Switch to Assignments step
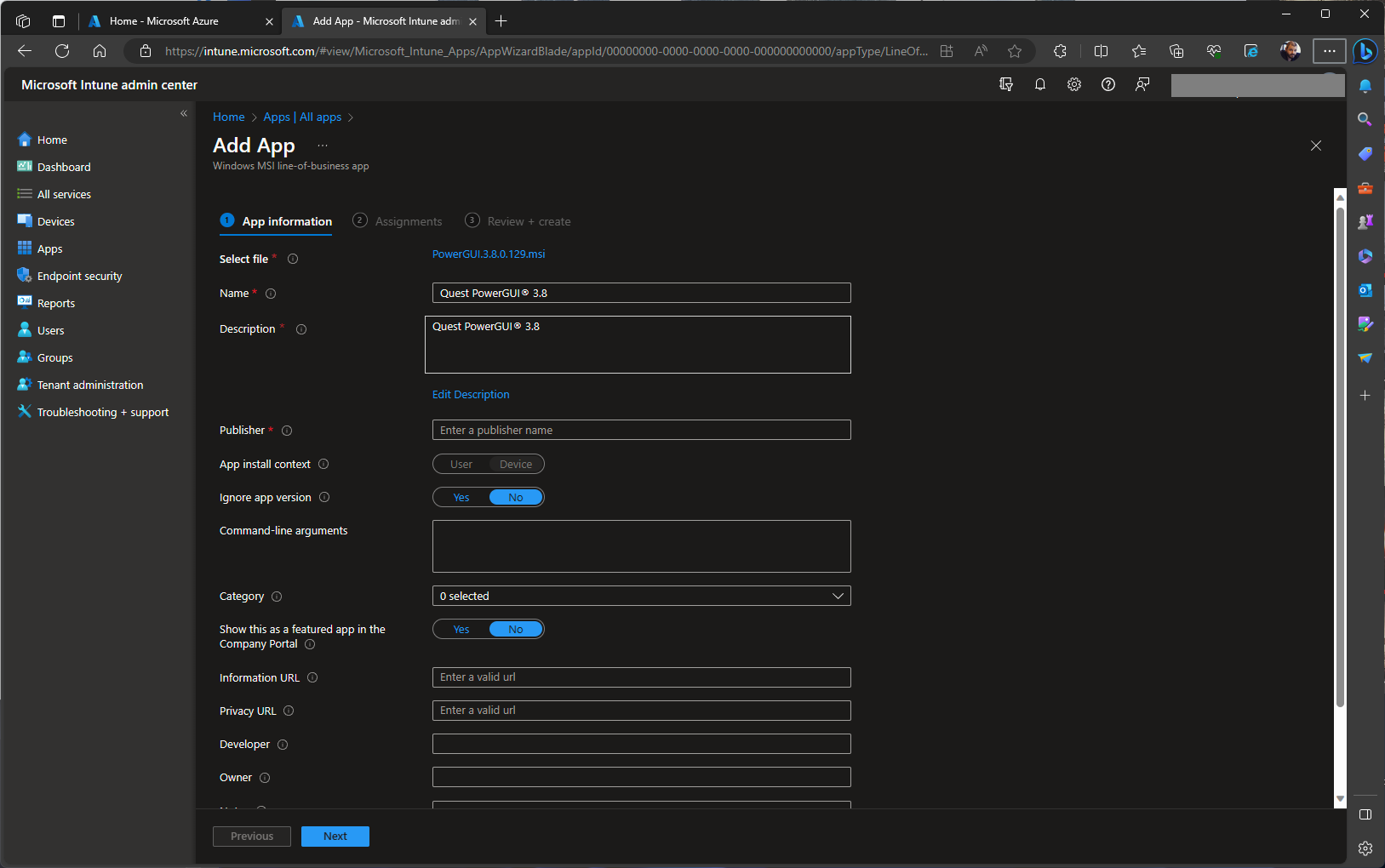This screenshot has height=868, width=1385. (398, 221)
